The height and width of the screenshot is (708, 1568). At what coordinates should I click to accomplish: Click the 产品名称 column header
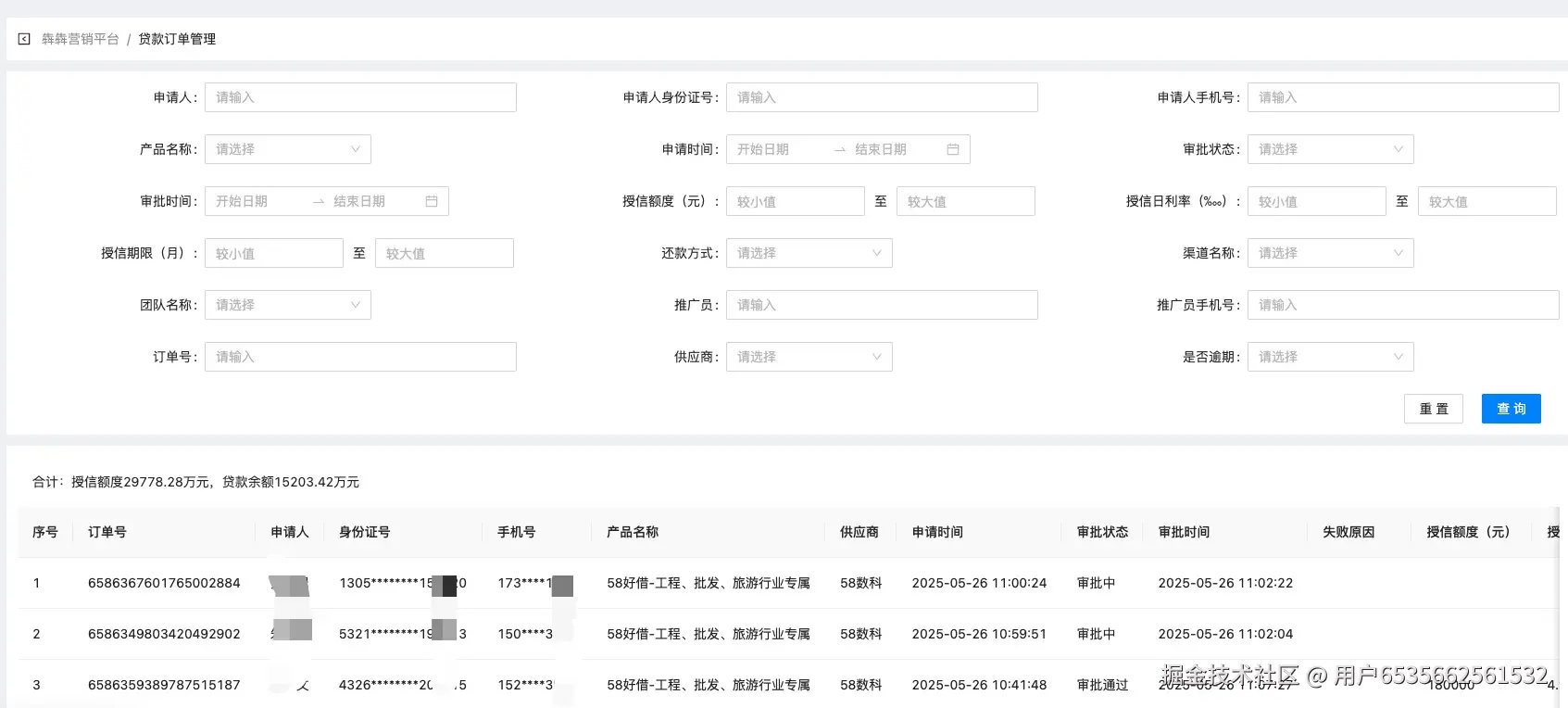pos(633,532)
